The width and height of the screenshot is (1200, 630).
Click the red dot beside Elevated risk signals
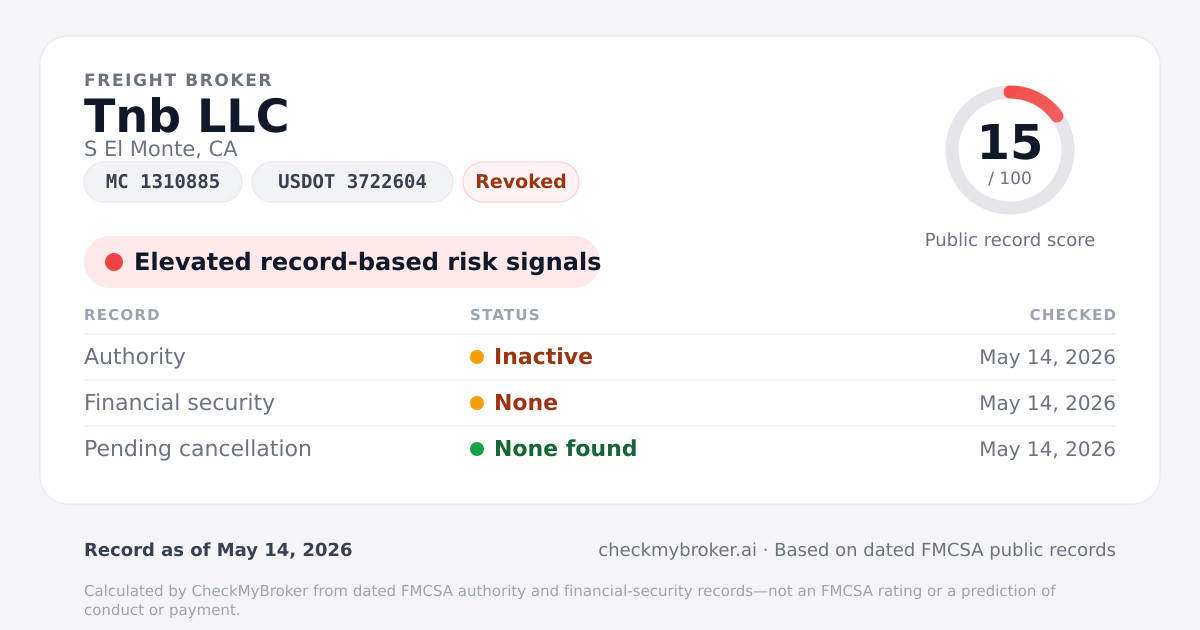[x=114, y=262]
